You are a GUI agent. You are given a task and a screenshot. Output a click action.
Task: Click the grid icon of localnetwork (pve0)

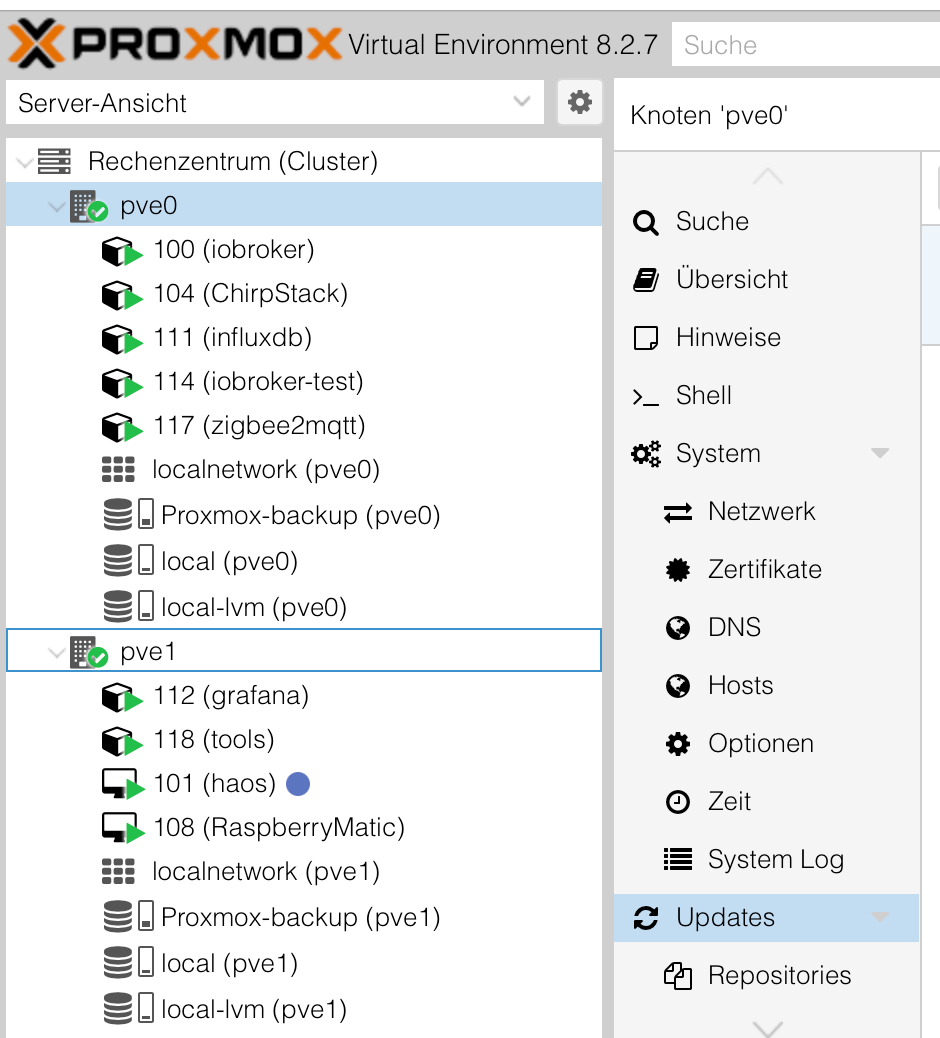[x=118, y=469]
